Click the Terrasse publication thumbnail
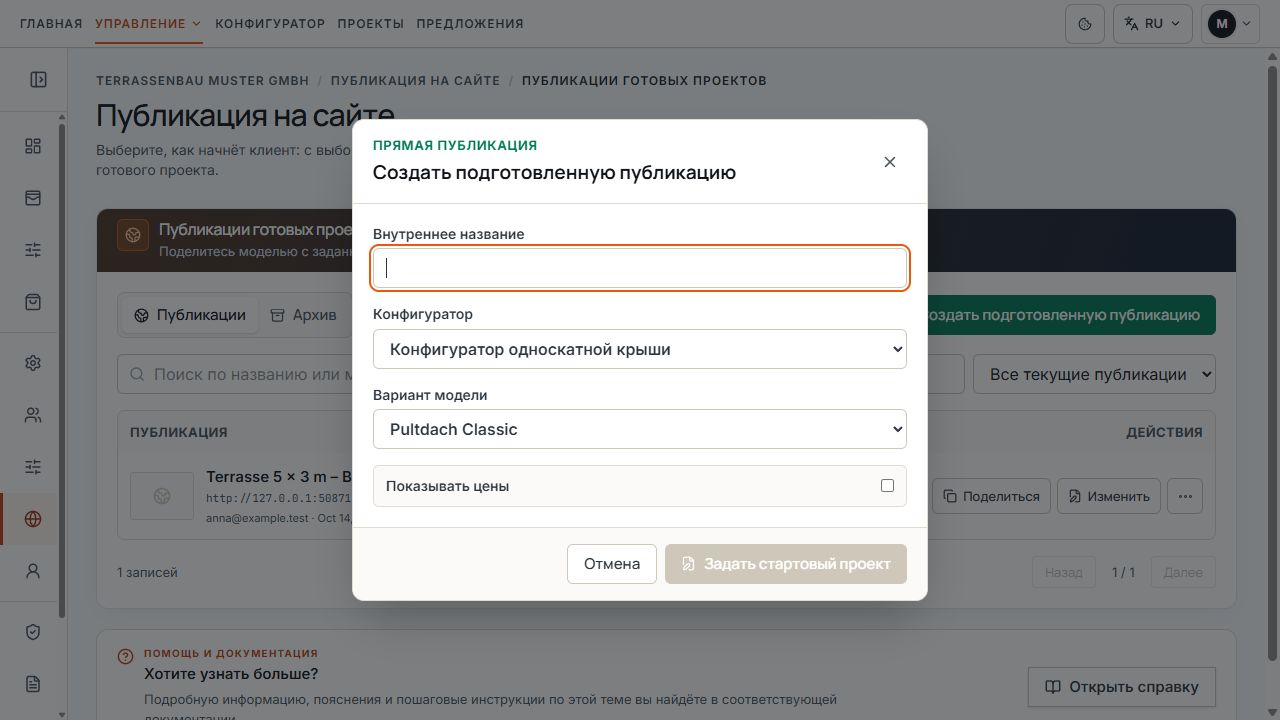Viewport: 1280px width, 720px height. pos(162,496)
